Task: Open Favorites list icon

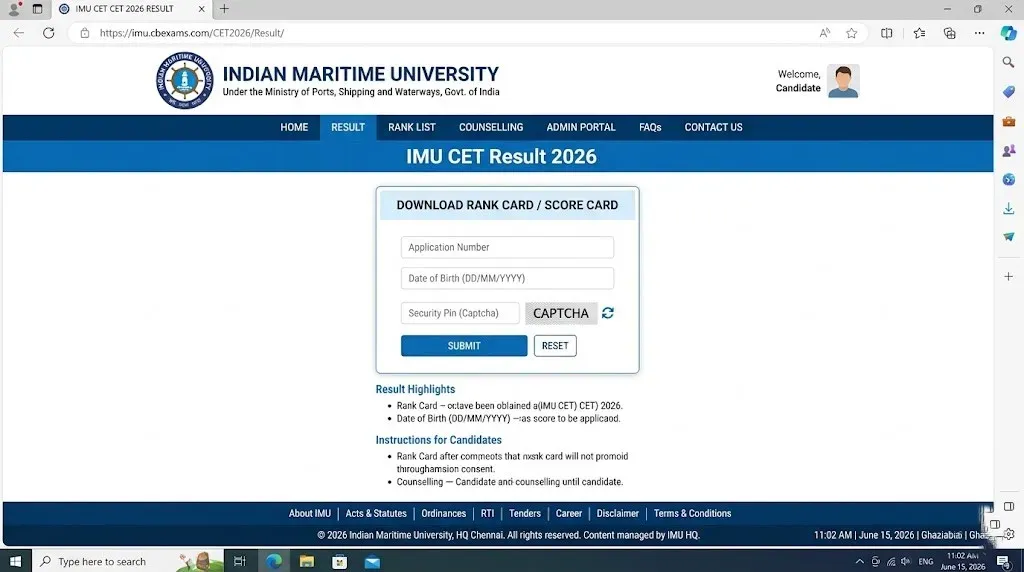Action: point(920,33)
